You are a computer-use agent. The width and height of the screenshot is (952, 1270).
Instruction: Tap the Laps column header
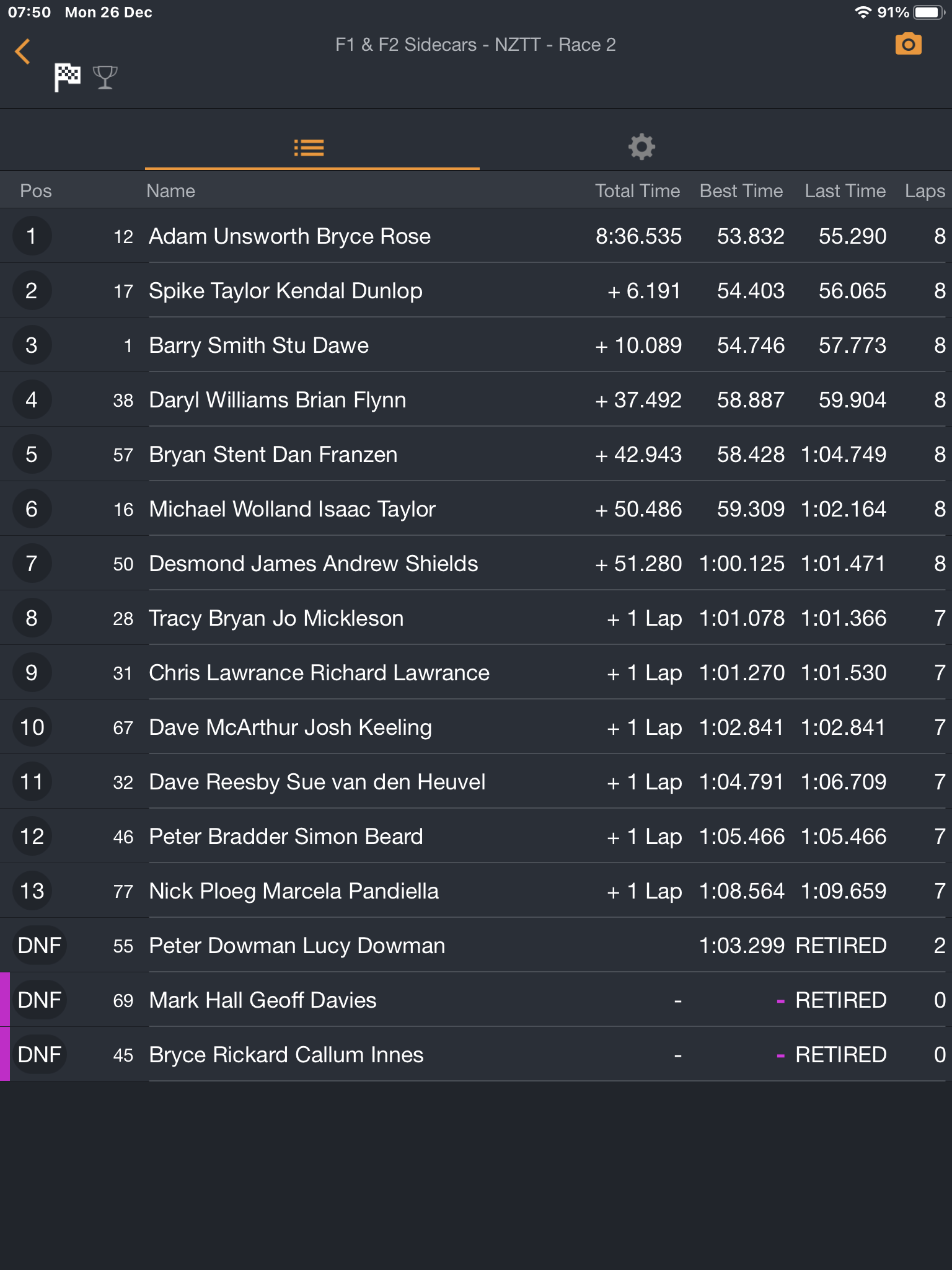924,191
